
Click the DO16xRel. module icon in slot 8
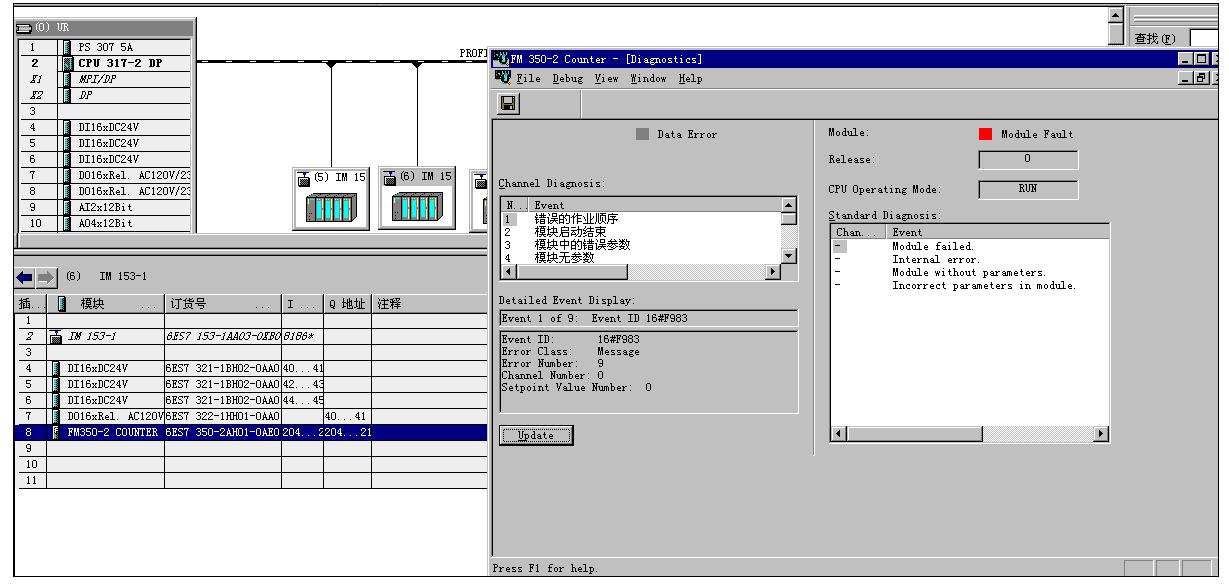(x=67, y=191)
